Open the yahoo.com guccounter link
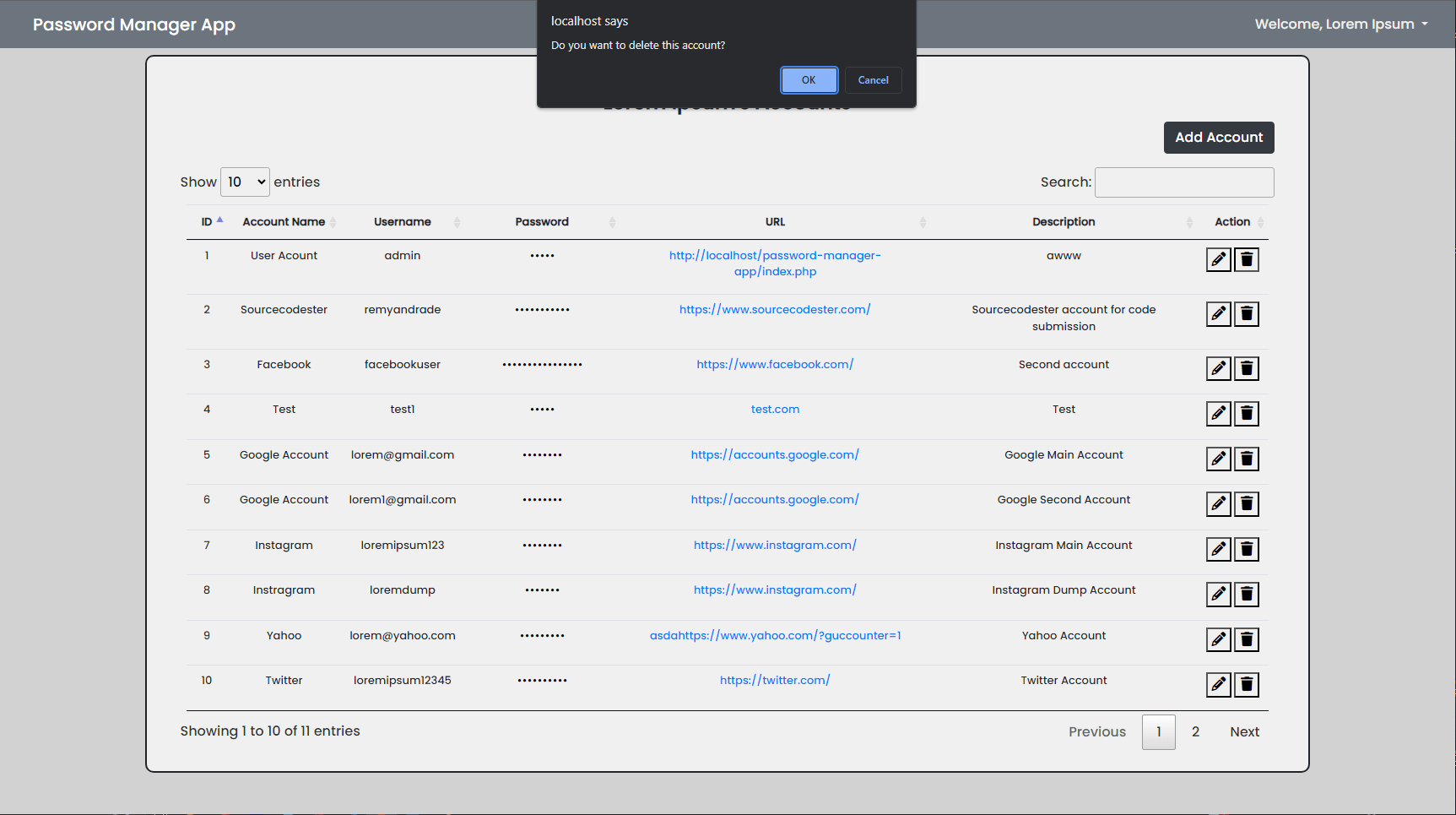This screenshot has height=815, width=1456. (775, 636)
